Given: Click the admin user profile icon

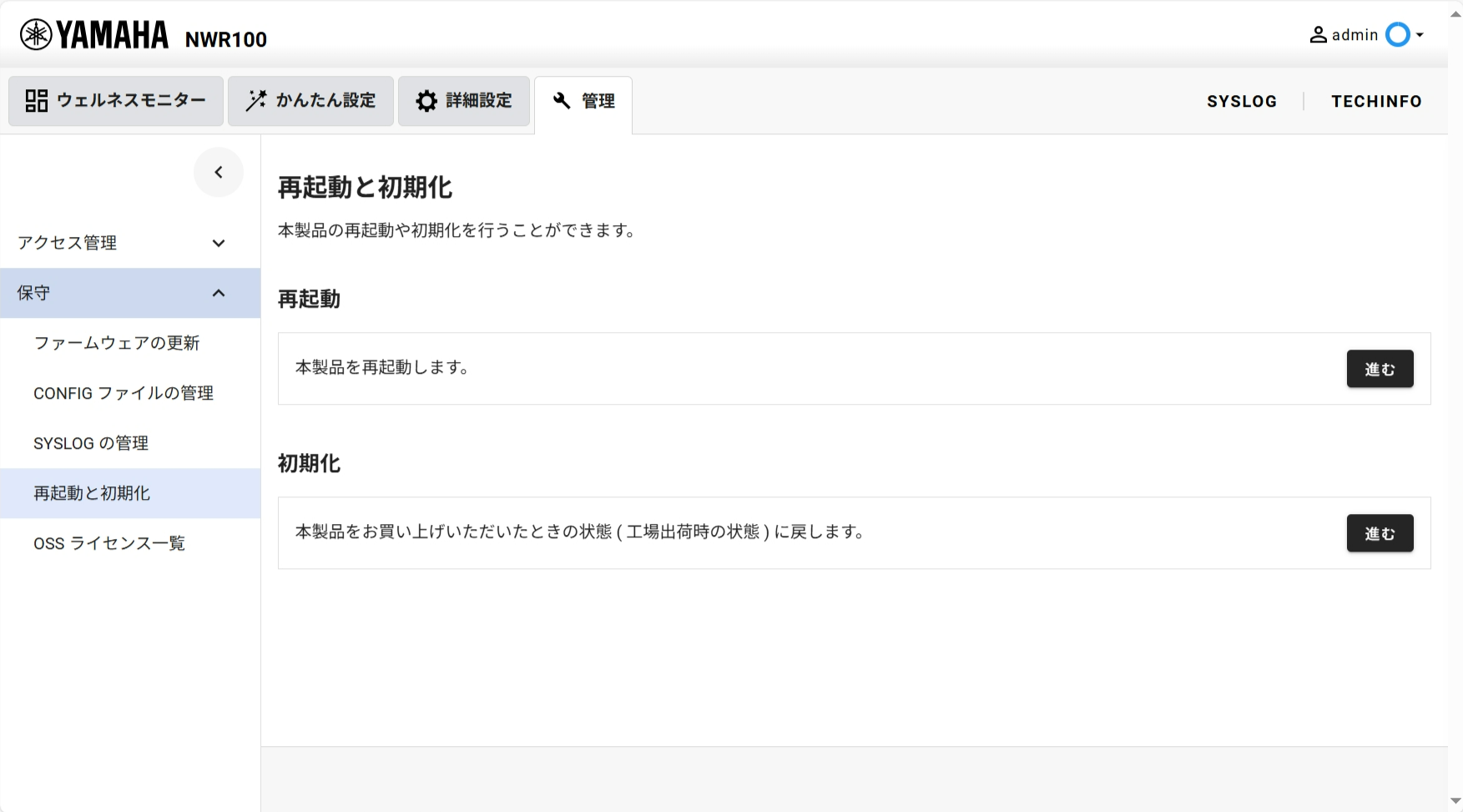Looking at the screenshot, I should point(1318,35).
